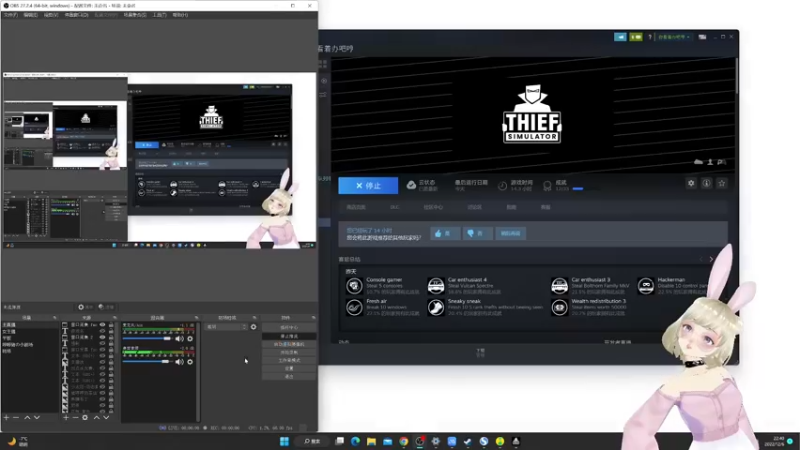800x450 pixels.
Task: Add Thief Simulator to favorites star
Action: click(721, 183)
